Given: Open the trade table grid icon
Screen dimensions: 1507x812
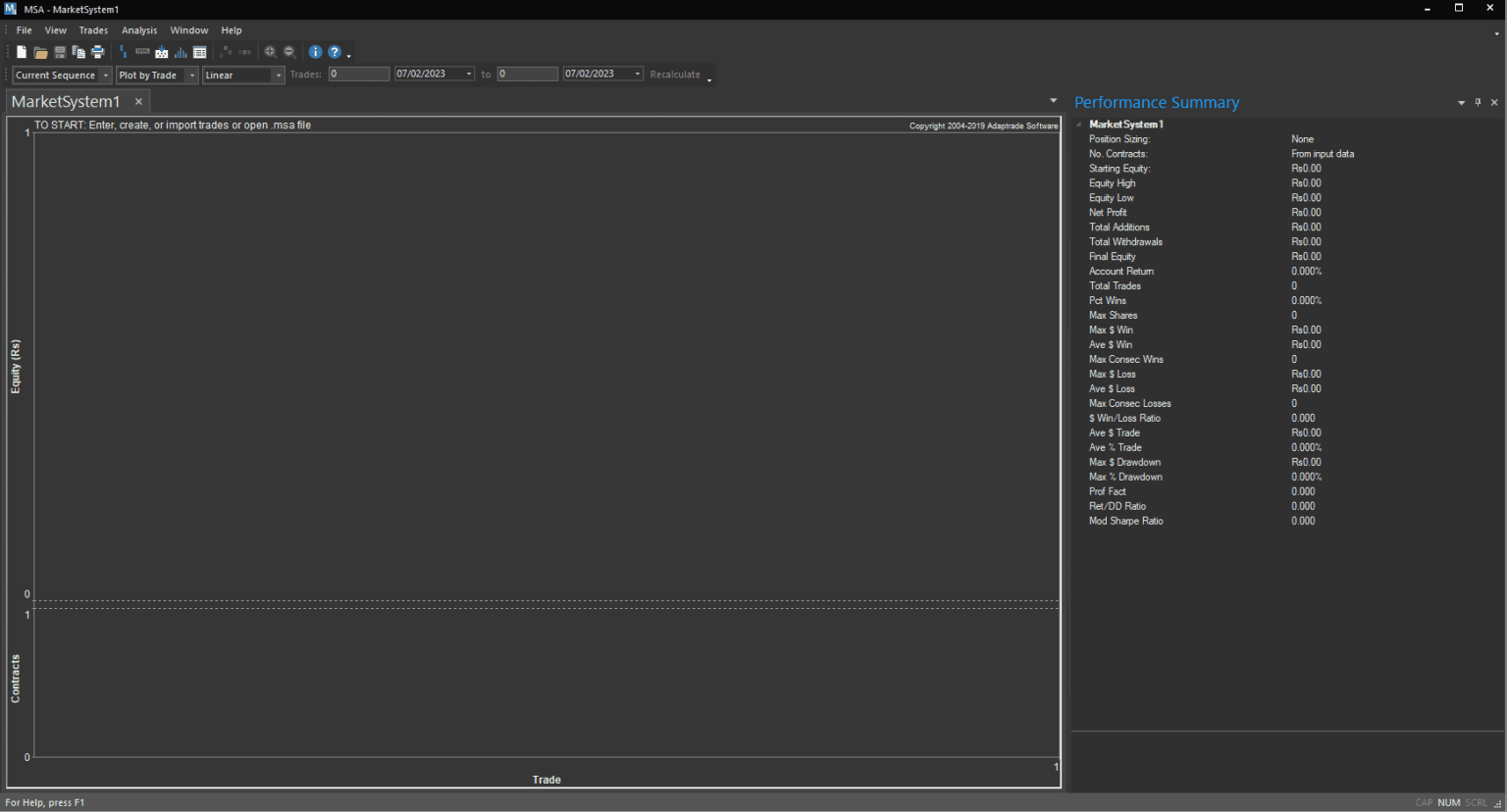Looking at the screenshot, I should coord(200,52).
